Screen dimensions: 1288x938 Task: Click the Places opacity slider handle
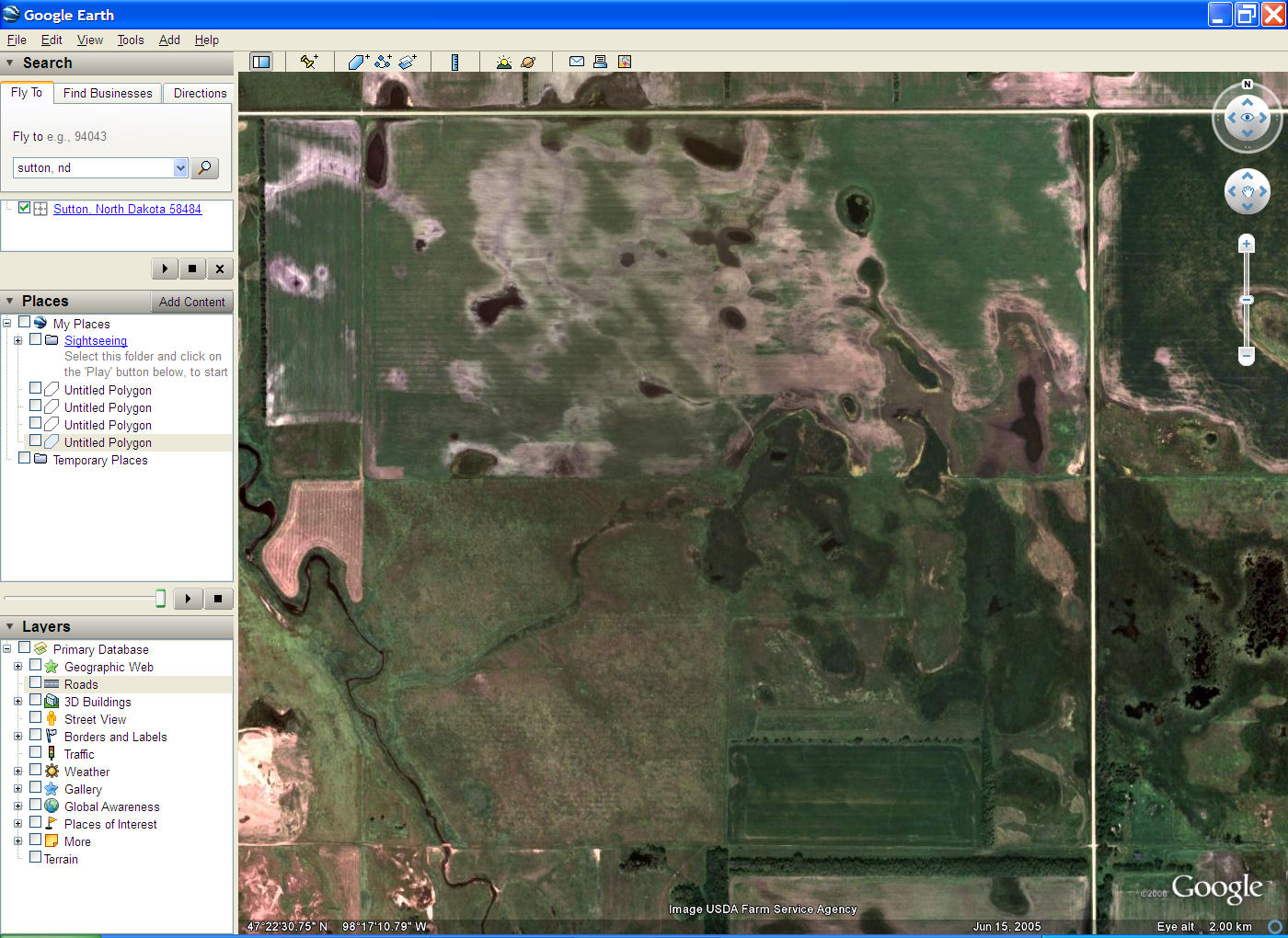[x=160, y=599]
